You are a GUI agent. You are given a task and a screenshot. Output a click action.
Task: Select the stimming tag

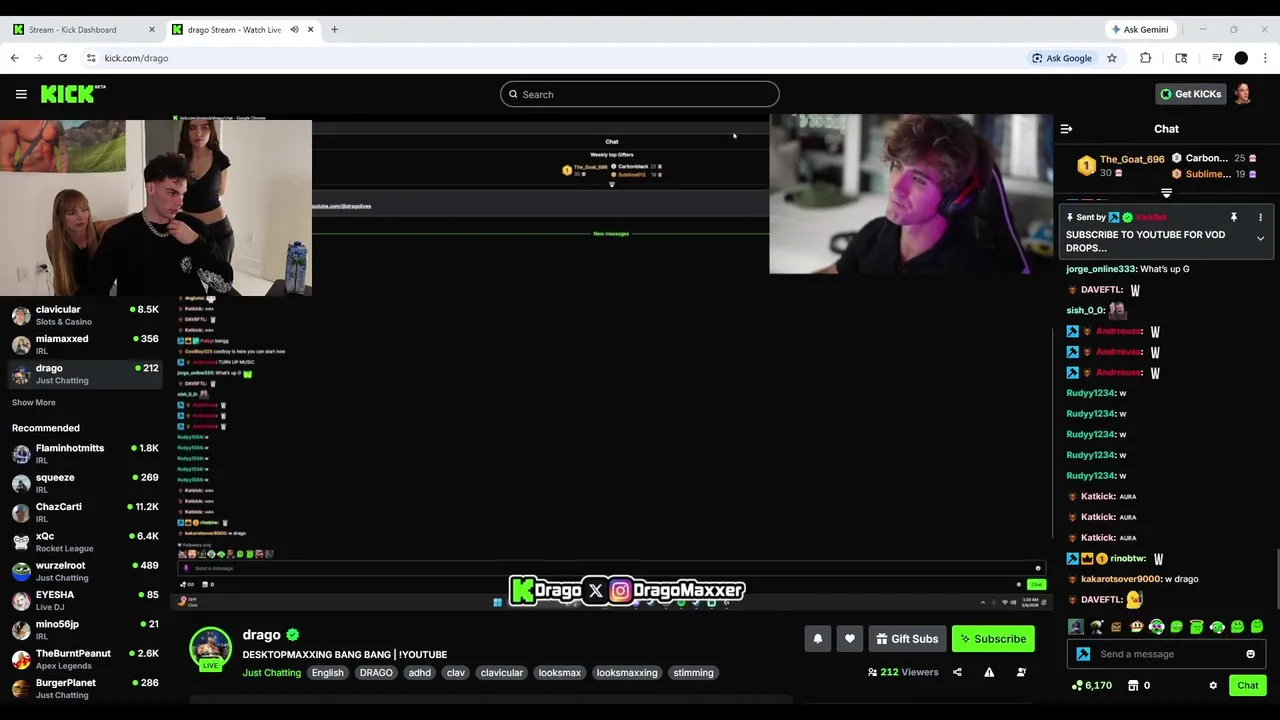pos(693,673)
